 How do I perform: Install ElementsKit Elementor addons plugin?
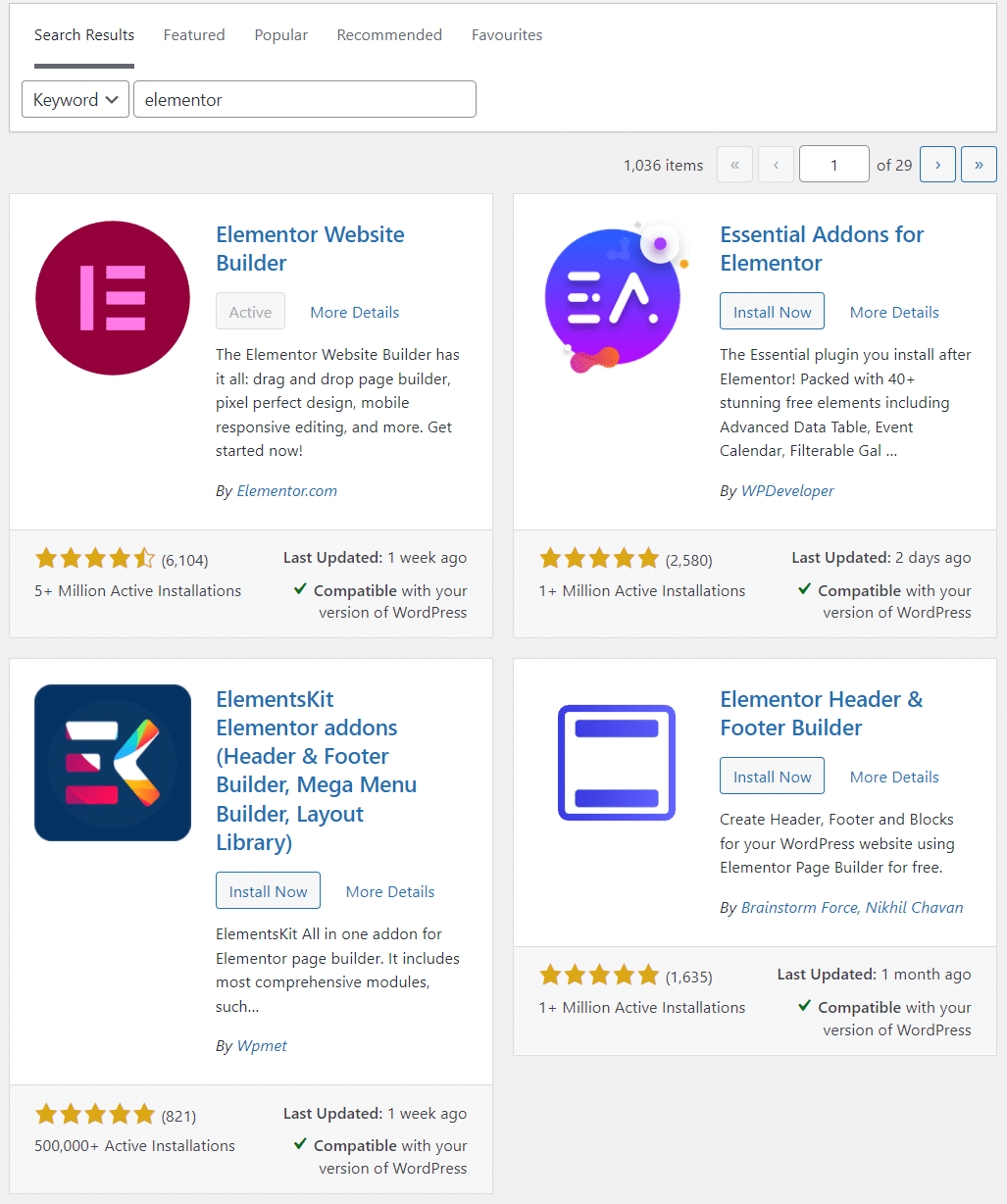point(268,891)
